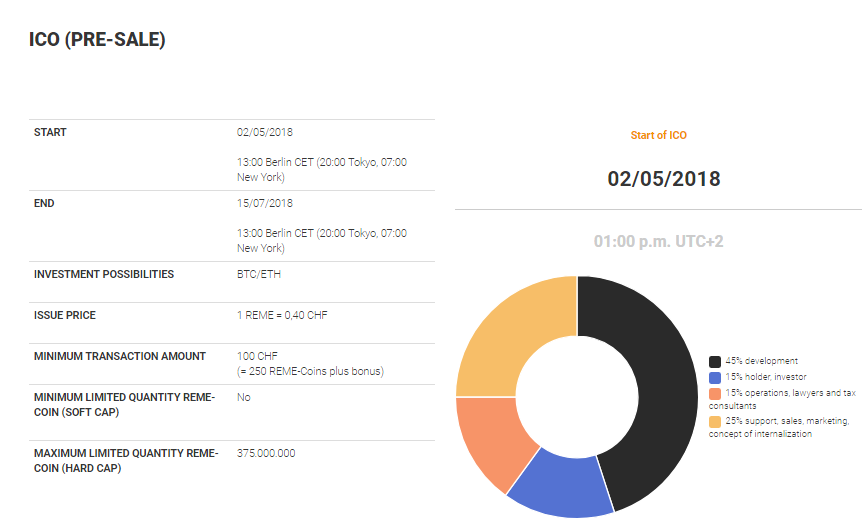Click '1 REME = 0,40 CHF' value
This screenshot has width=868, height=527.
click(x=282, y=315)
